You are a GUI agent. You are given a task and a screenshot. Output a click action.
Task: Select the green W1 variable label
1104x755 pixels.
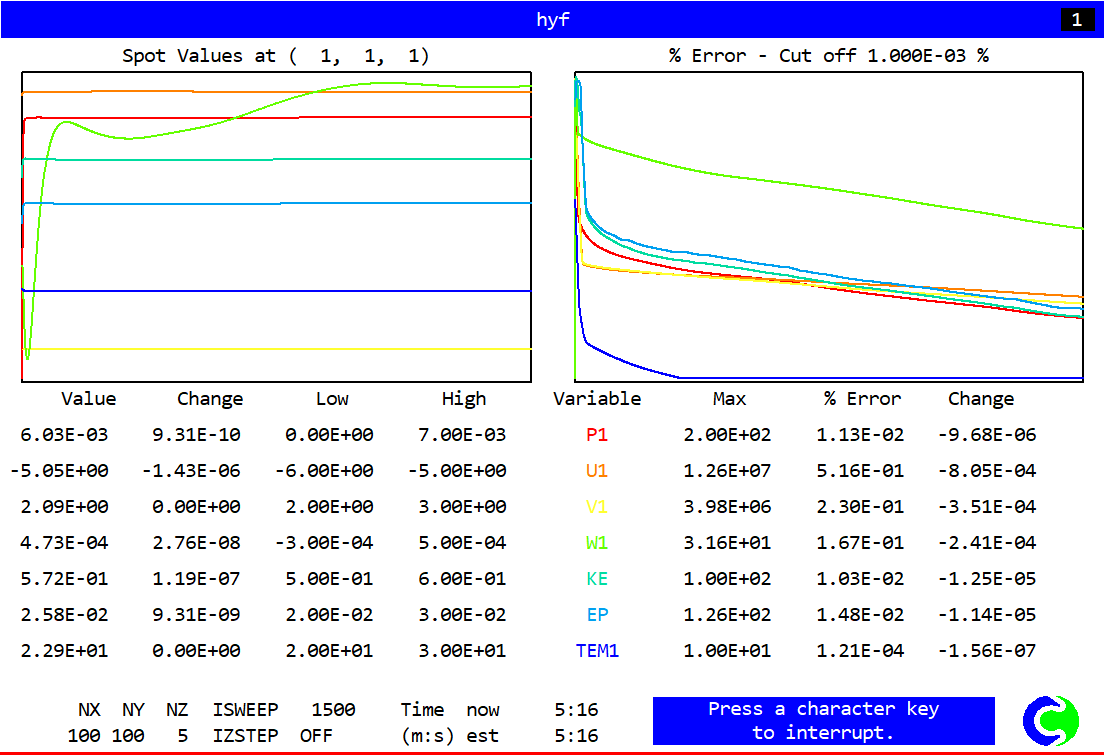click(x=597, y=543)
